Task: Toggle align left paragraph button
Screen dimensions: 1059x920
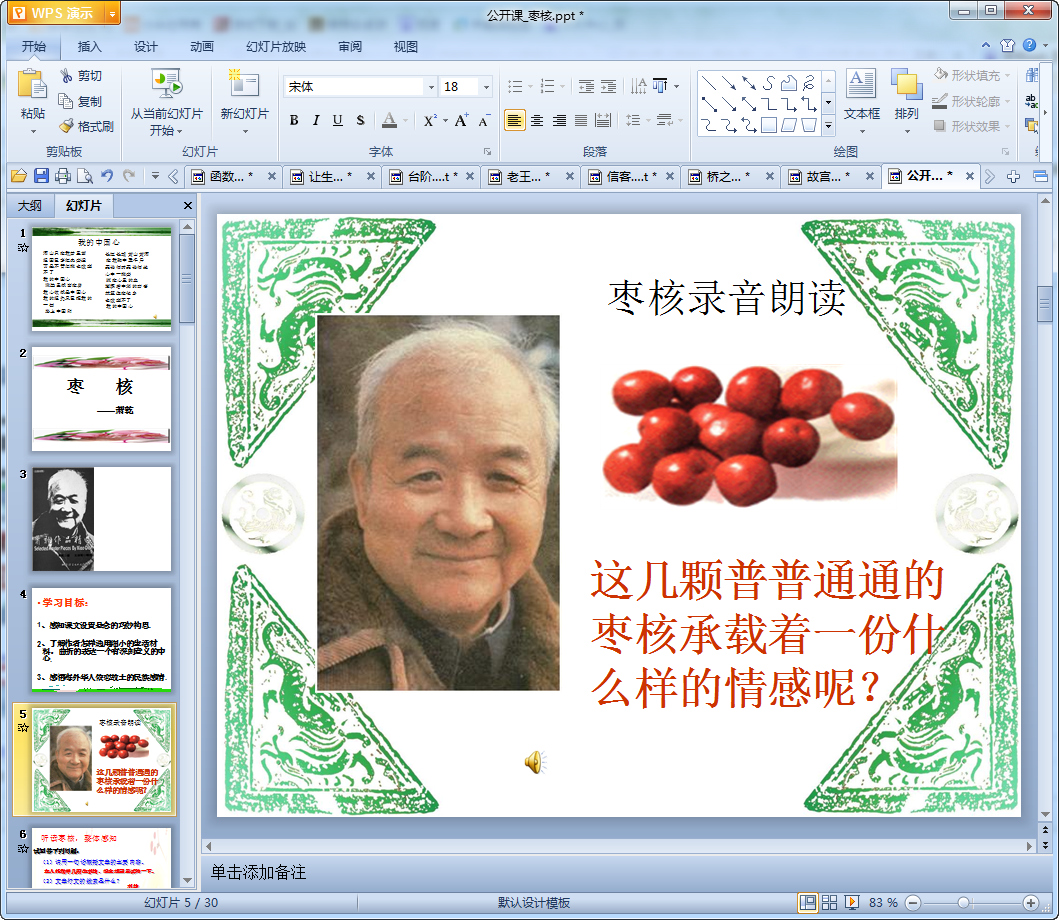Action: (x=514, y=120)
